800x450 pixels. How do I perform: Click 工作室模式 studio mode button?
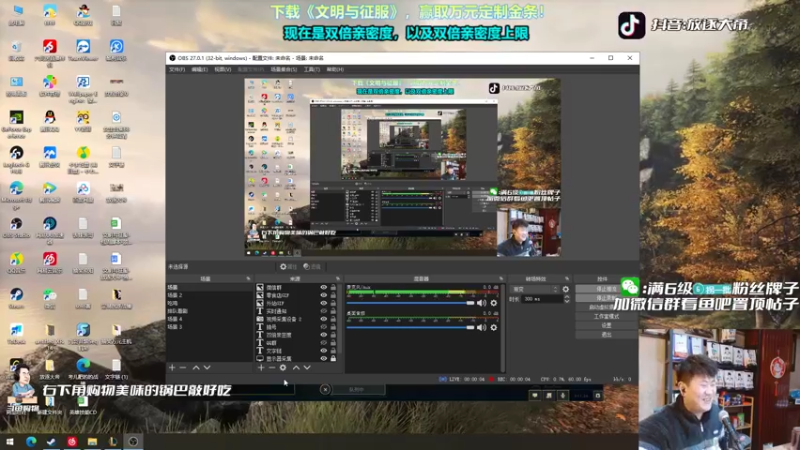click(x=606, y=316)
